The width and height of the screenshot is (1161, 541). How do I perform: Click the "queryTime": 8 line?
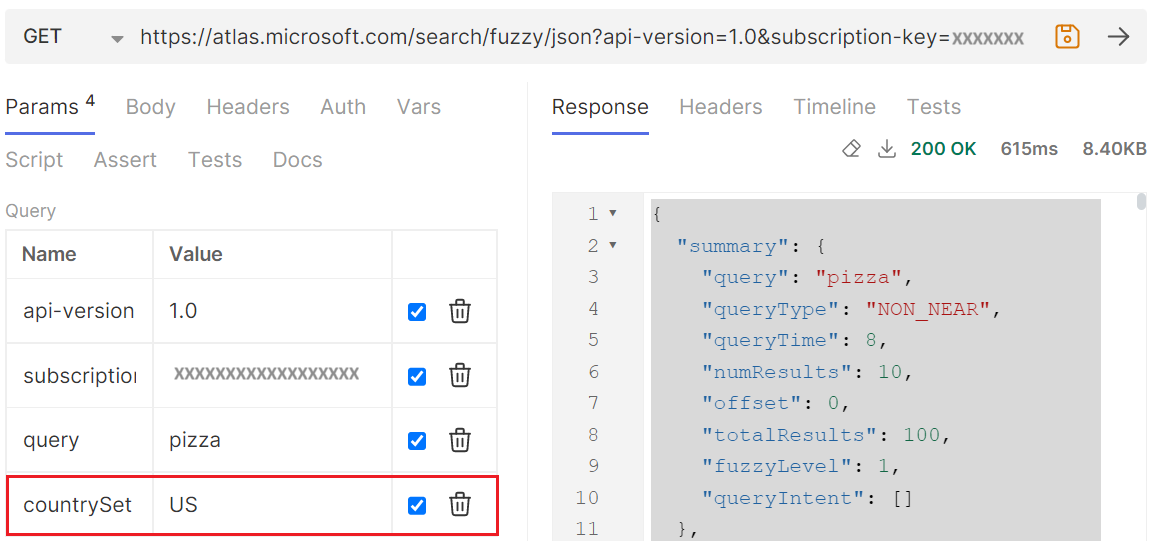pyautogui.click(x=795, y=341)
